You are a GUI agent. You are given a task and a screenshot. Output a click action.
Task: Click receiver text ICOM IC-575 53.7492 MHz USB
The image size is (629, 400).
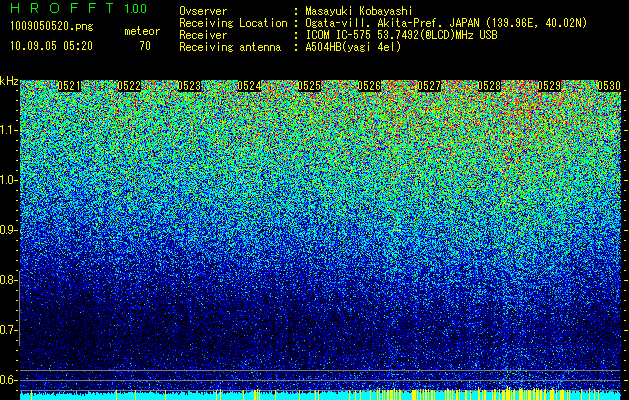click(402, 35)
